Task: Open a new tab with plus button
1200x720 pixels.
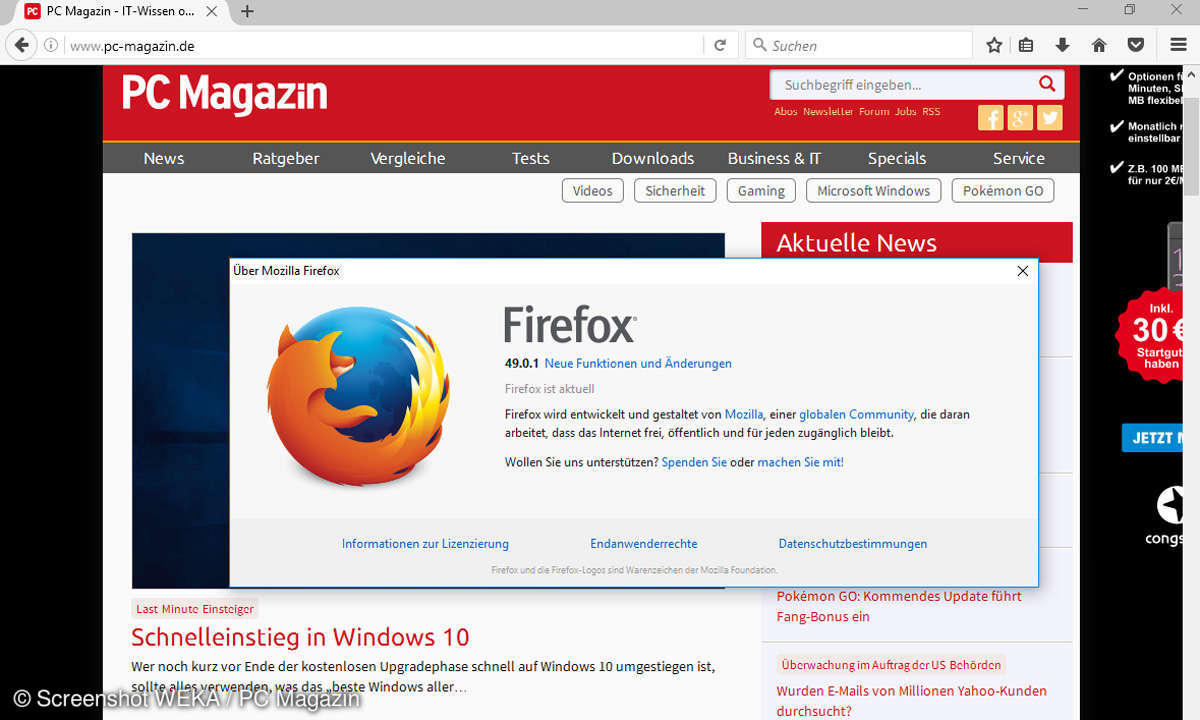Action: pos(247,11)
